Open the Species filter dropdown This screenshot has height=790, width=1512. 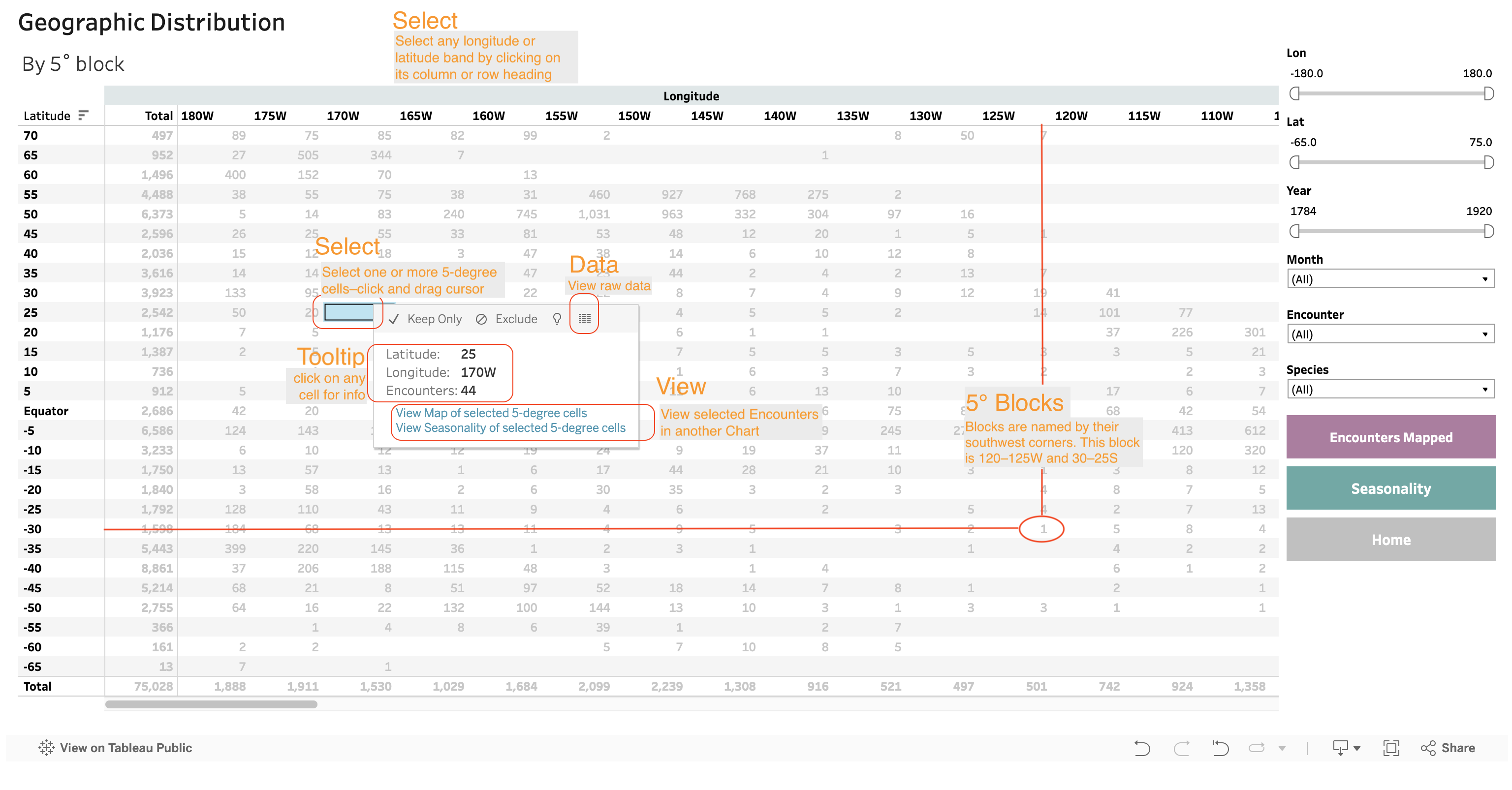coord(1390,390)
